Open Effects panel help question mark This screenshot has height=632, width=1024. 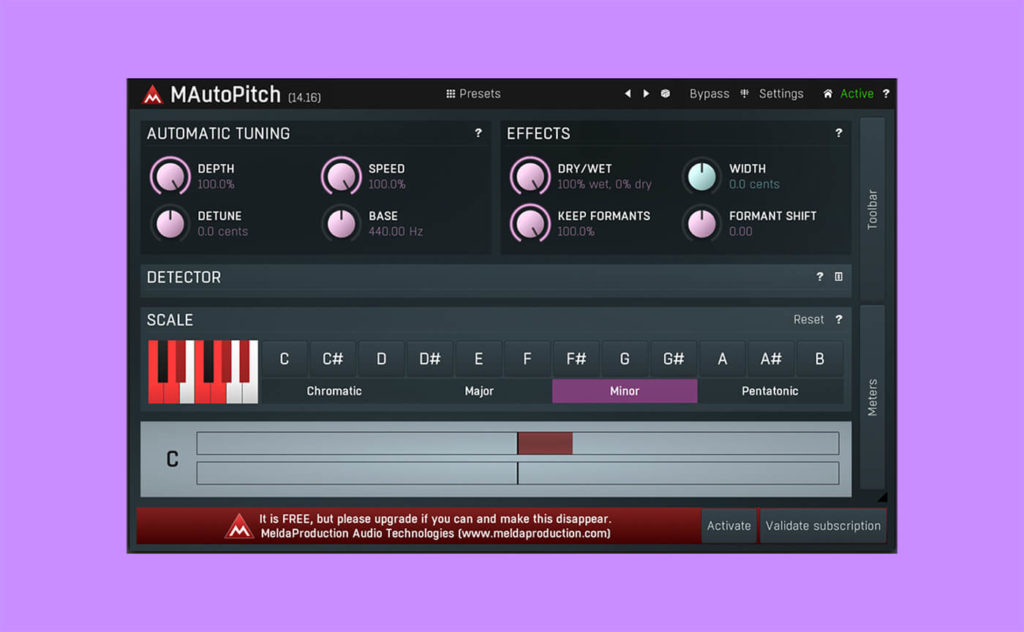[839, 133]
